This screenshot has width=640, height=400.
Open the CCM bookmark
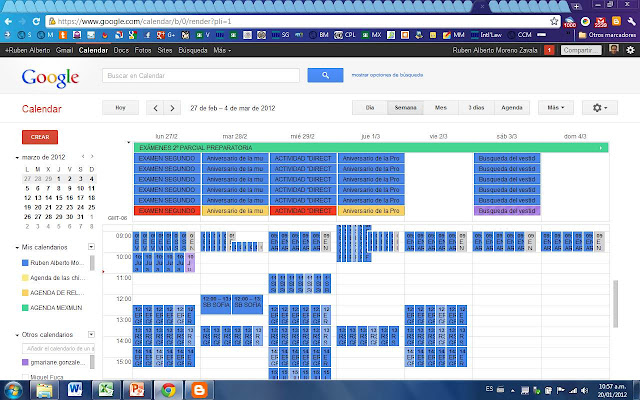[x=520, y=35]
